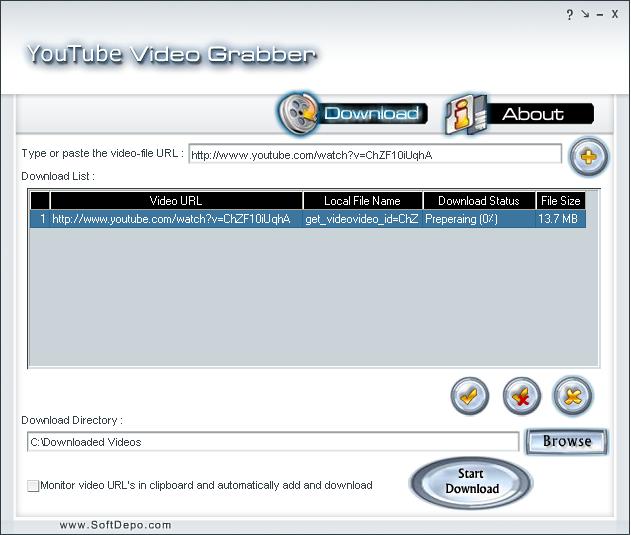The height and width of the screenshot is (535, 631).
Task: Click the diagonal arrow tray icon
Action: click(585, 14)
